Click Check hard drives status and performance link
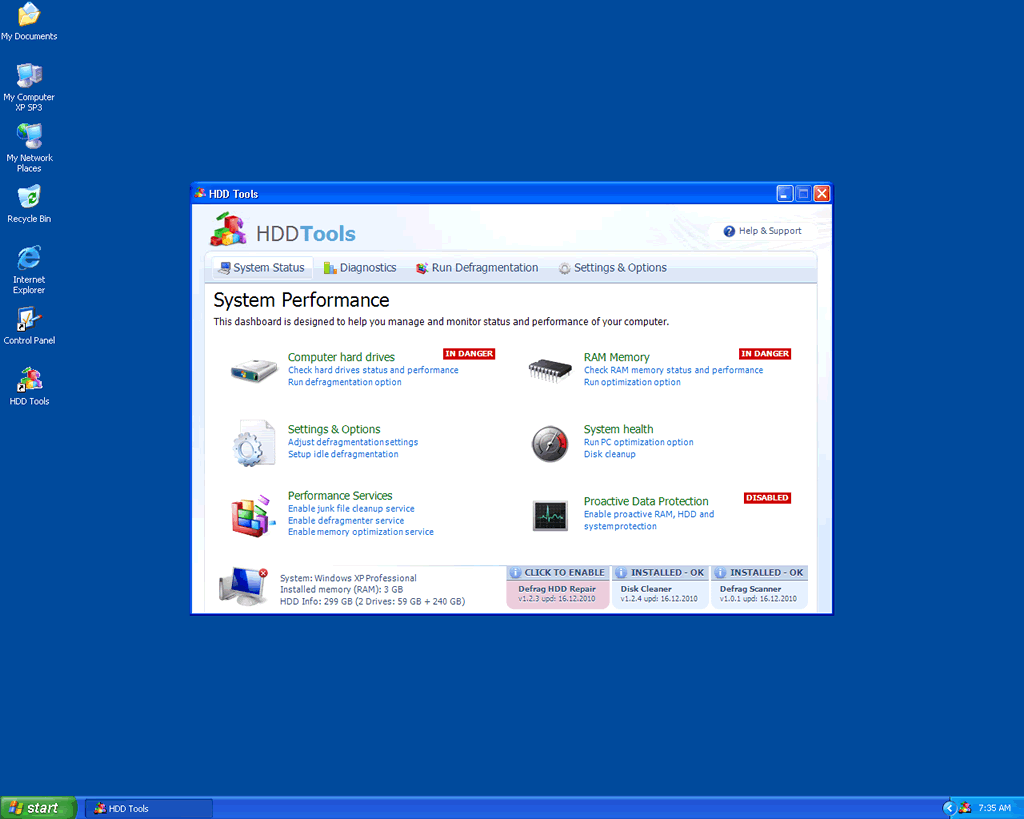 point(373,370)
